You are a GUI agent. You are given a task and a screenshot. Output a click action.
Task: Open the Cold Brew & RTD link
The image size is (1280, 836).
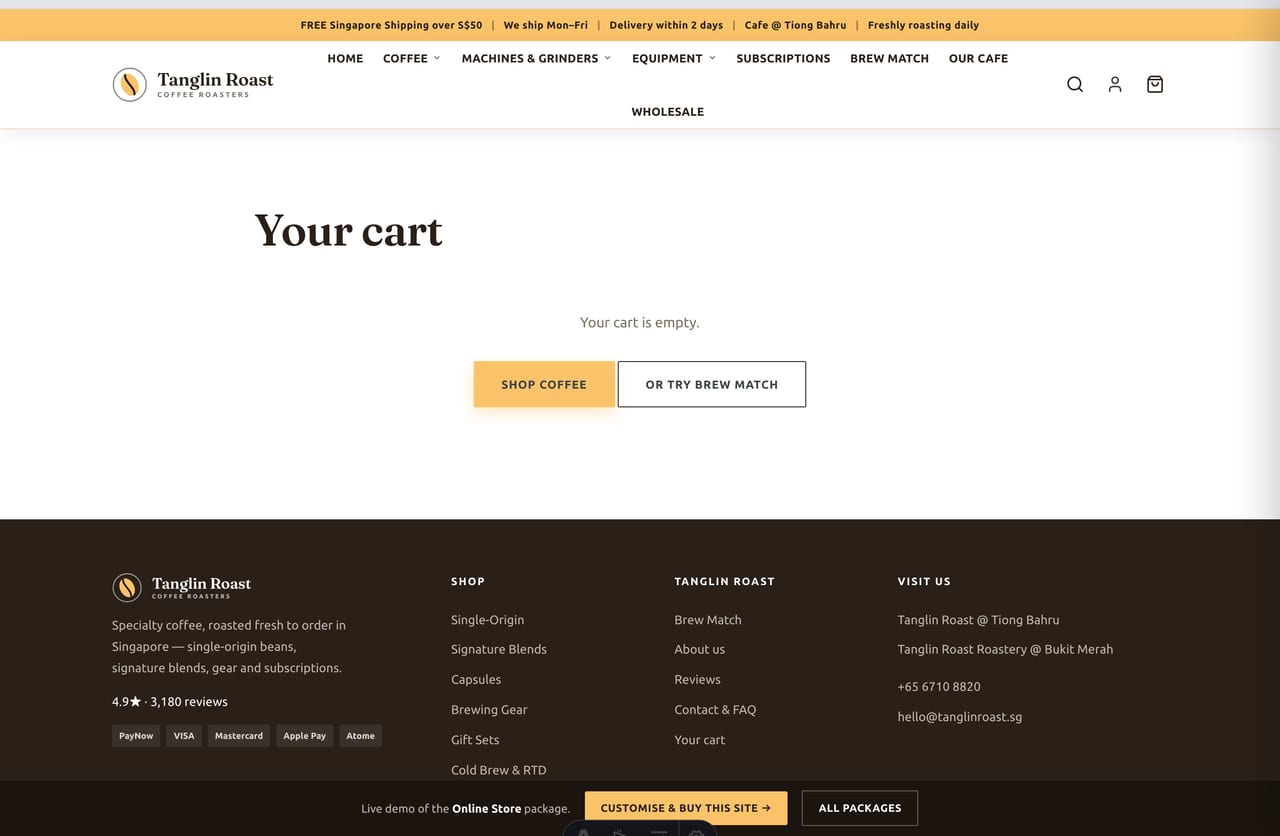pos(499,770)
